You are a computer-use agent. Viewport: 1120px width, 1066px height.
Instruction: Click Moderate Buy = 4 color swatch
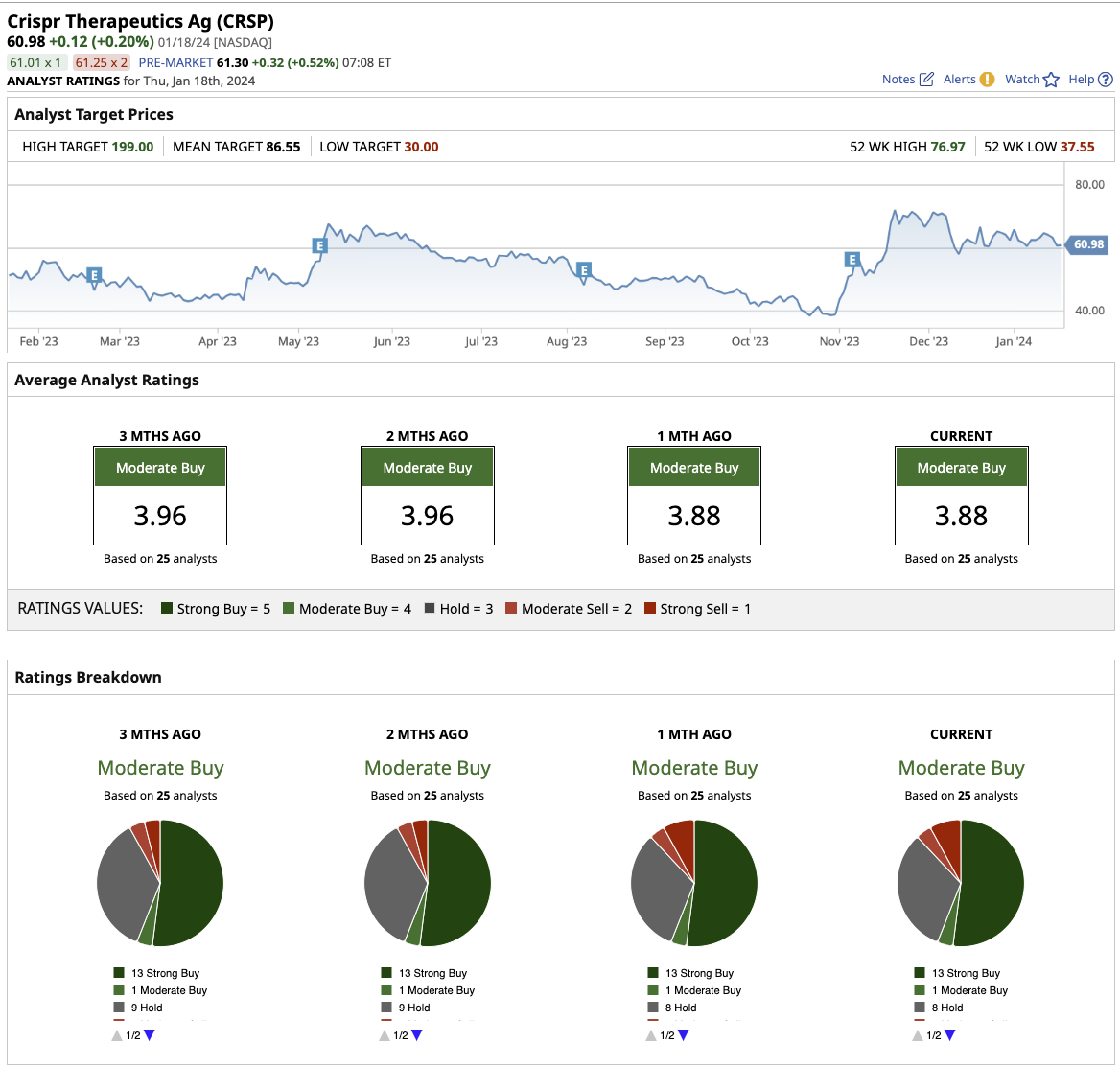[x=289, y=609]
